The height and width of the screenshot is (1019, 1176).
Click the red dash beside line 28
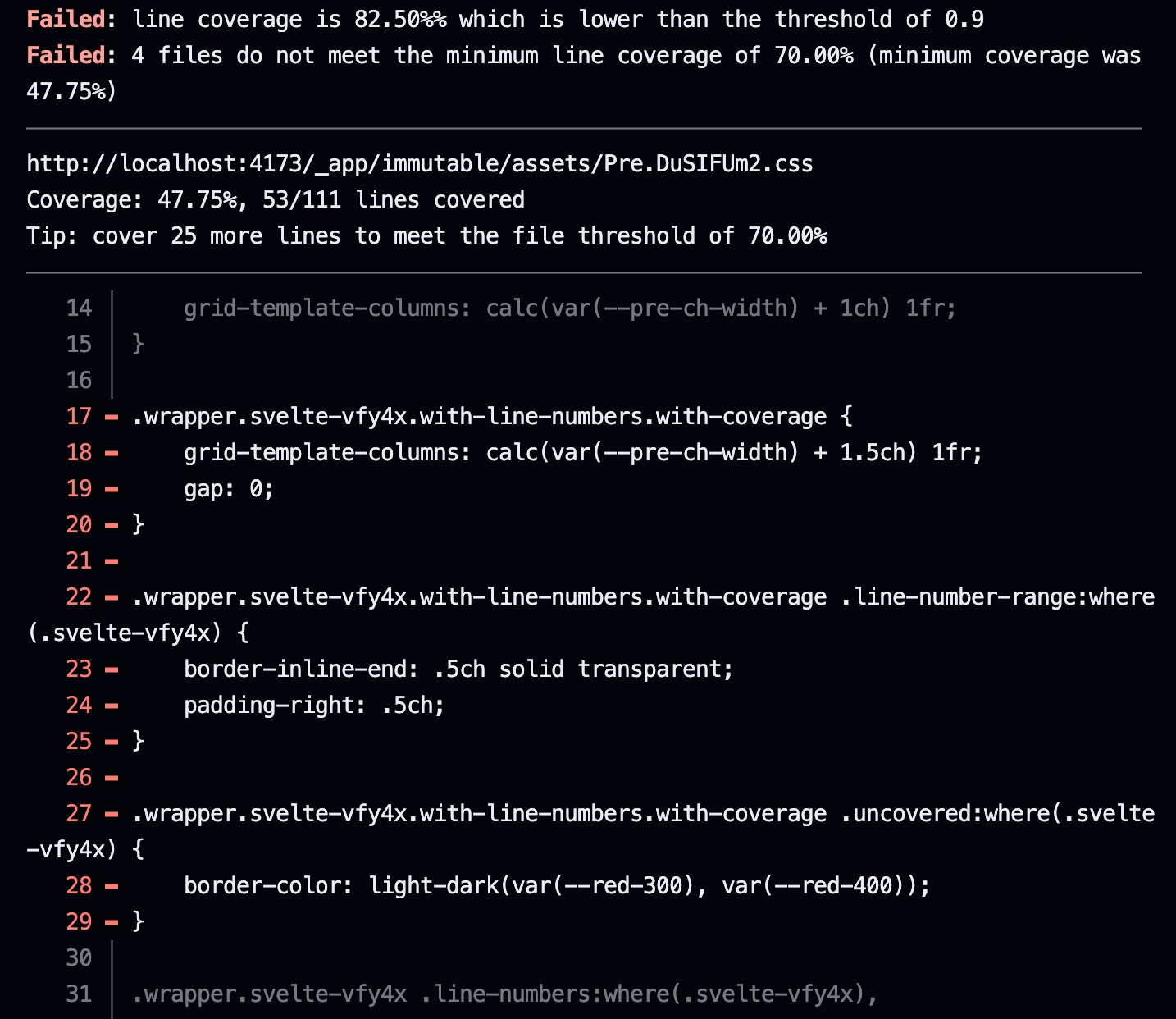110,885
